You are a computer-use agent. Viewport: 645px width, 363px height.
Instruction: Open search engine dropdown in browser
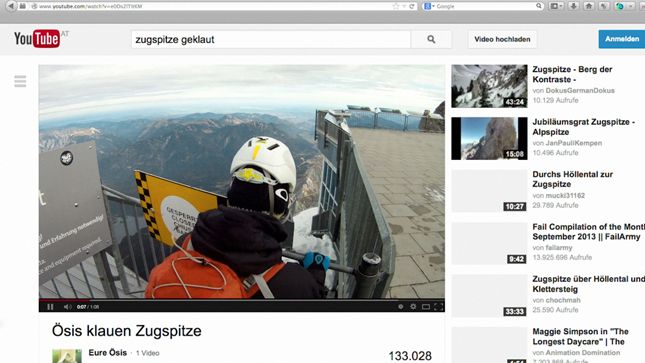point(429,6)
